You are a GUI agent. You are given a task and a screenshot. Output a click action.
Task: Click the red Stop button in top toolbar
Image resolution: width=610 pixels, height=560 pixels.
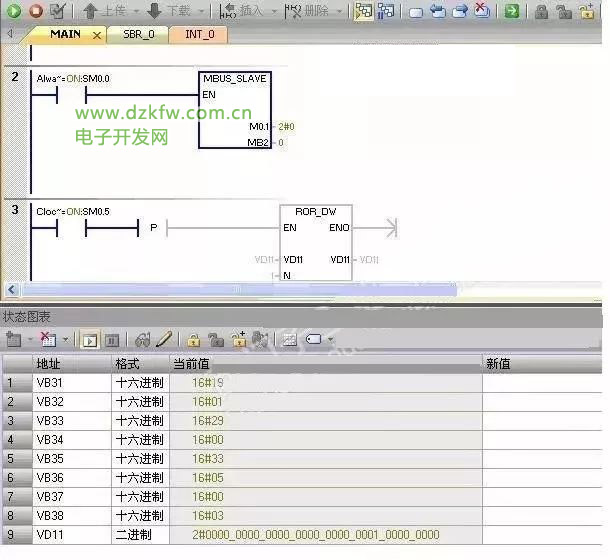(x=35, y=11)
